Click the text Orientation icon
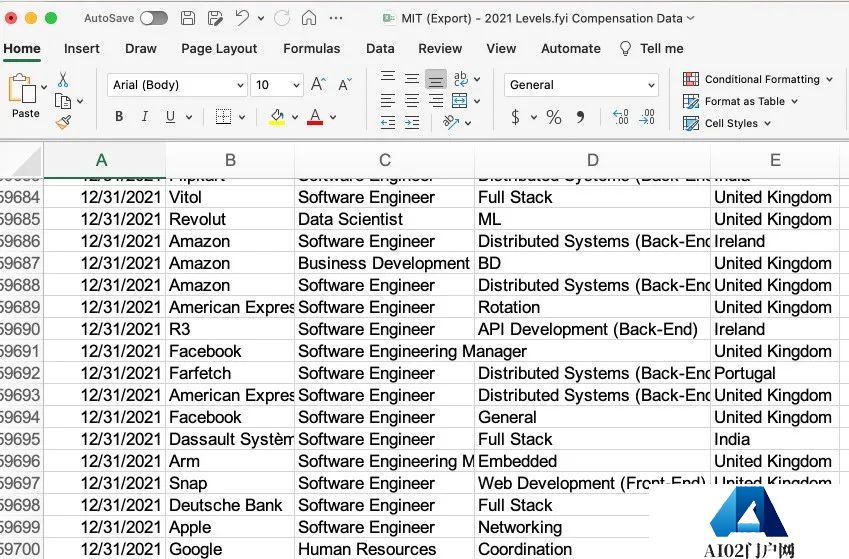This screenshot has width=849, height=559. click(x=451, y=122)
